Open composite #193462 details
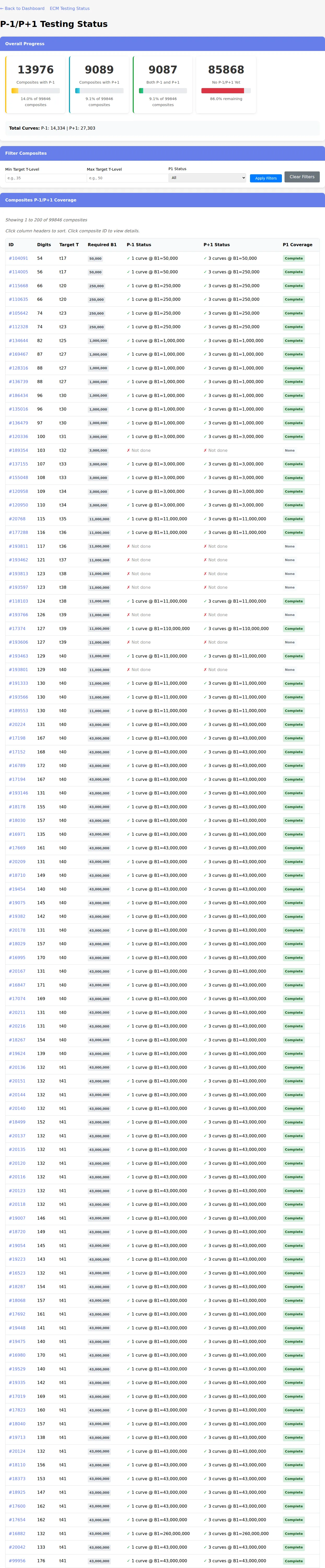 [x=18, y=560]
